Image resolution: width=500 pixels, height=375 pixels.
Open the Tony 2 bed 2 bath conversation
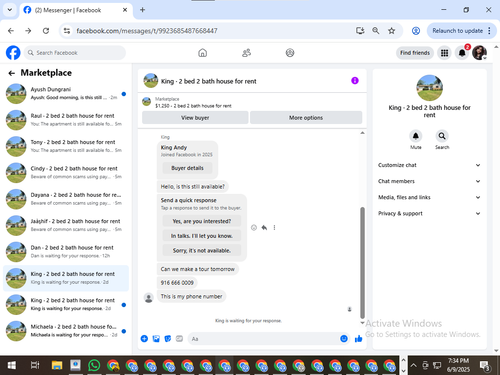point(66,146)
